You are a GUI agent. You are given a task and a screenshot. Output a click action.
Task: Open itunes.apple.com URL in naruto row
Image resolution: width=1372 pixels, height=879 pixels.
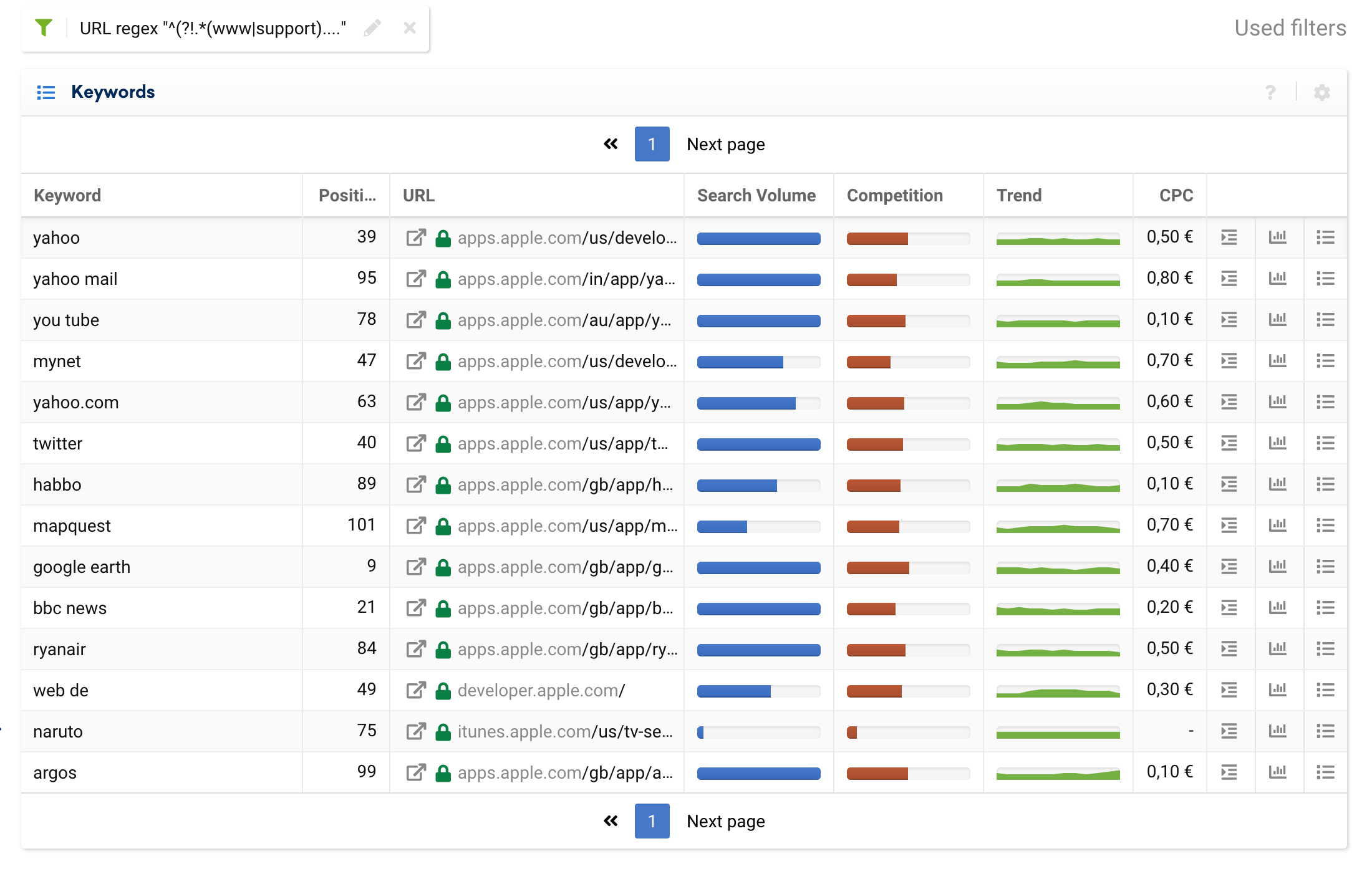(x=566, y=732)
